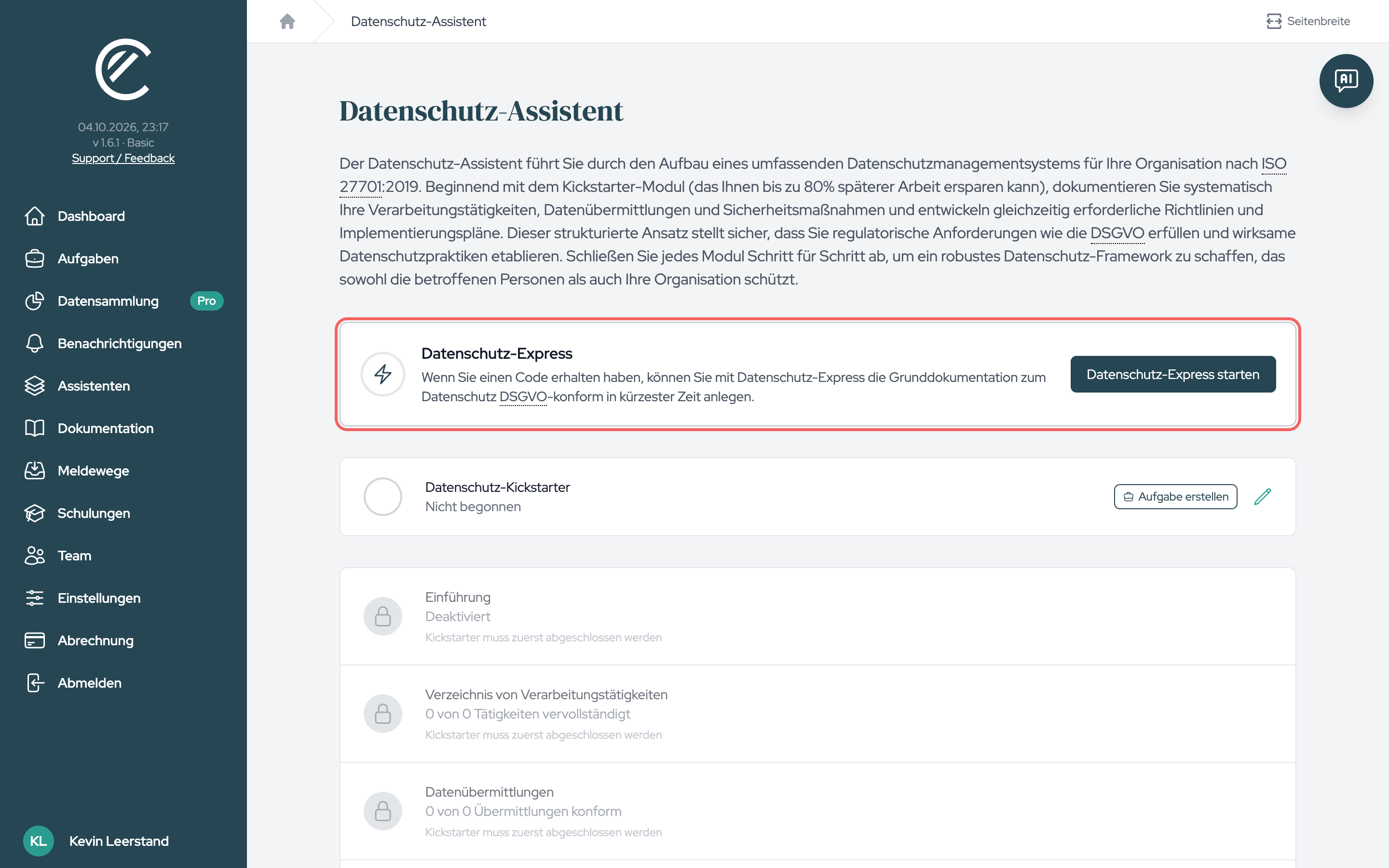This screenshot has width=1389, height=868.
Task: Click the Schulungen graduation cap icon
Action: tap(34, 513)
